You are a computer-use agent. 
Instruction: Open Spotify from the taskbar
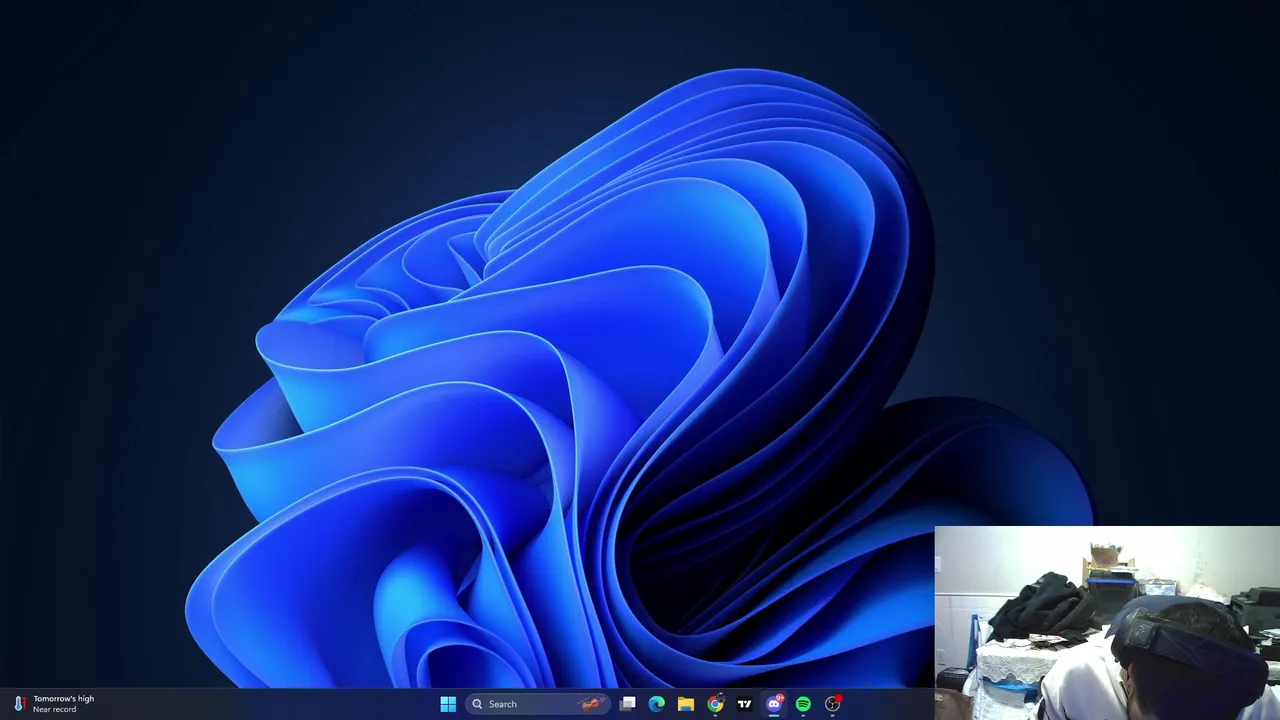tap(803, 704)
